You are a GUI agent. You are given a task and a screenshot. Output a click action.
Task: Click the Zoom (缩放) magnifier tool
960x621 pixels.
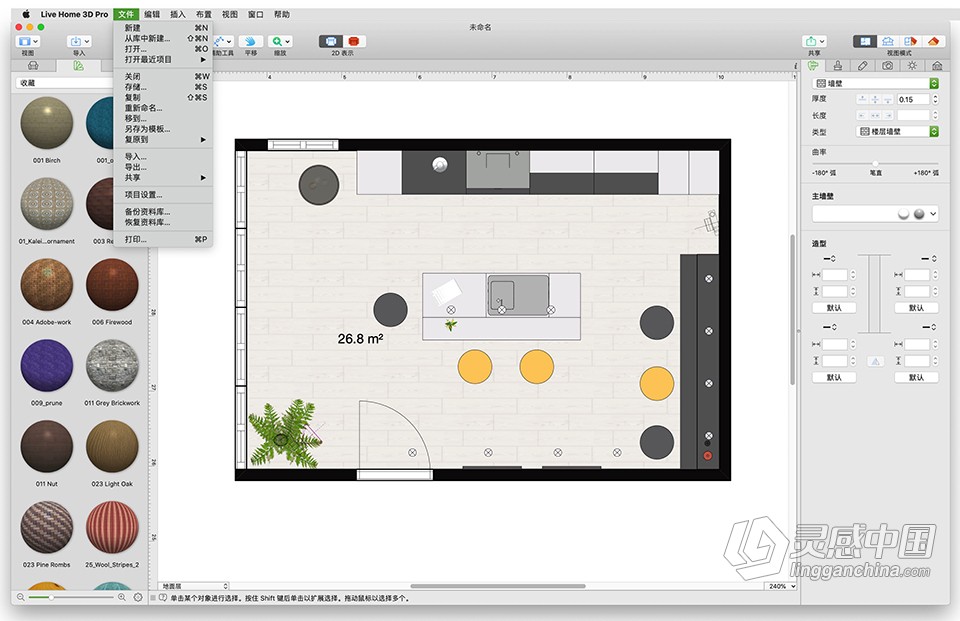(280, 41)
